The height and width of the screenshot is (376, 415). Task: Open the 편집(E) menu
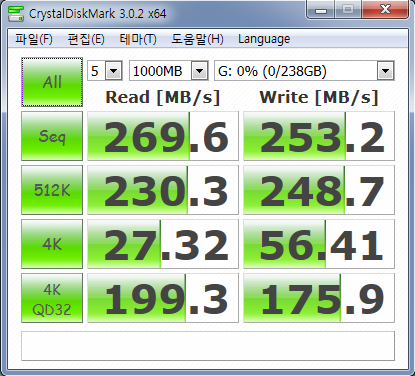86,39
